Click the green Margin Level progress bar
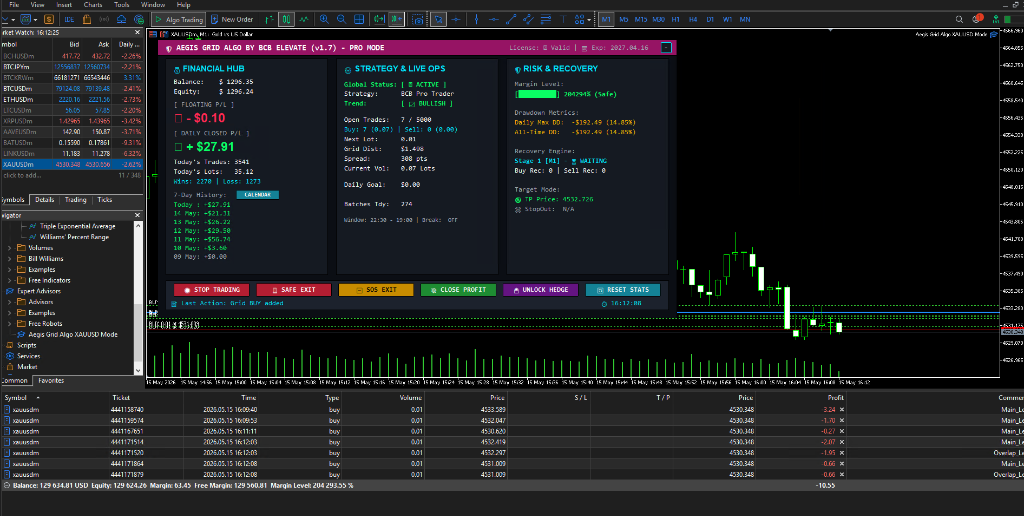1024x516 pixels. click(539, 94)
